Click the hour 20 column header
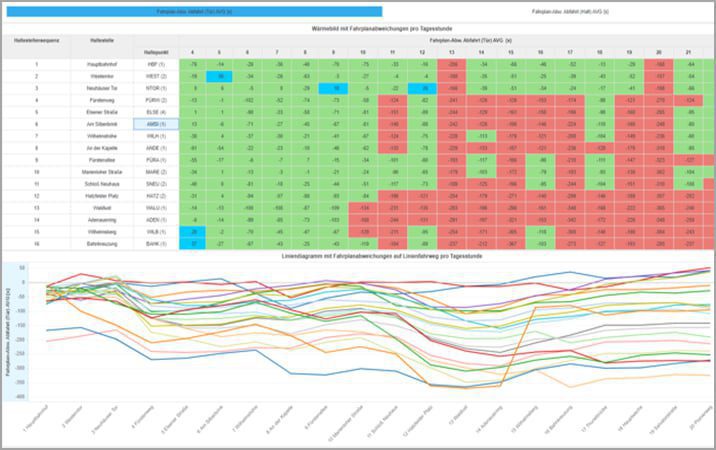This screenshot has width=716, height=450. pos(658,53)
